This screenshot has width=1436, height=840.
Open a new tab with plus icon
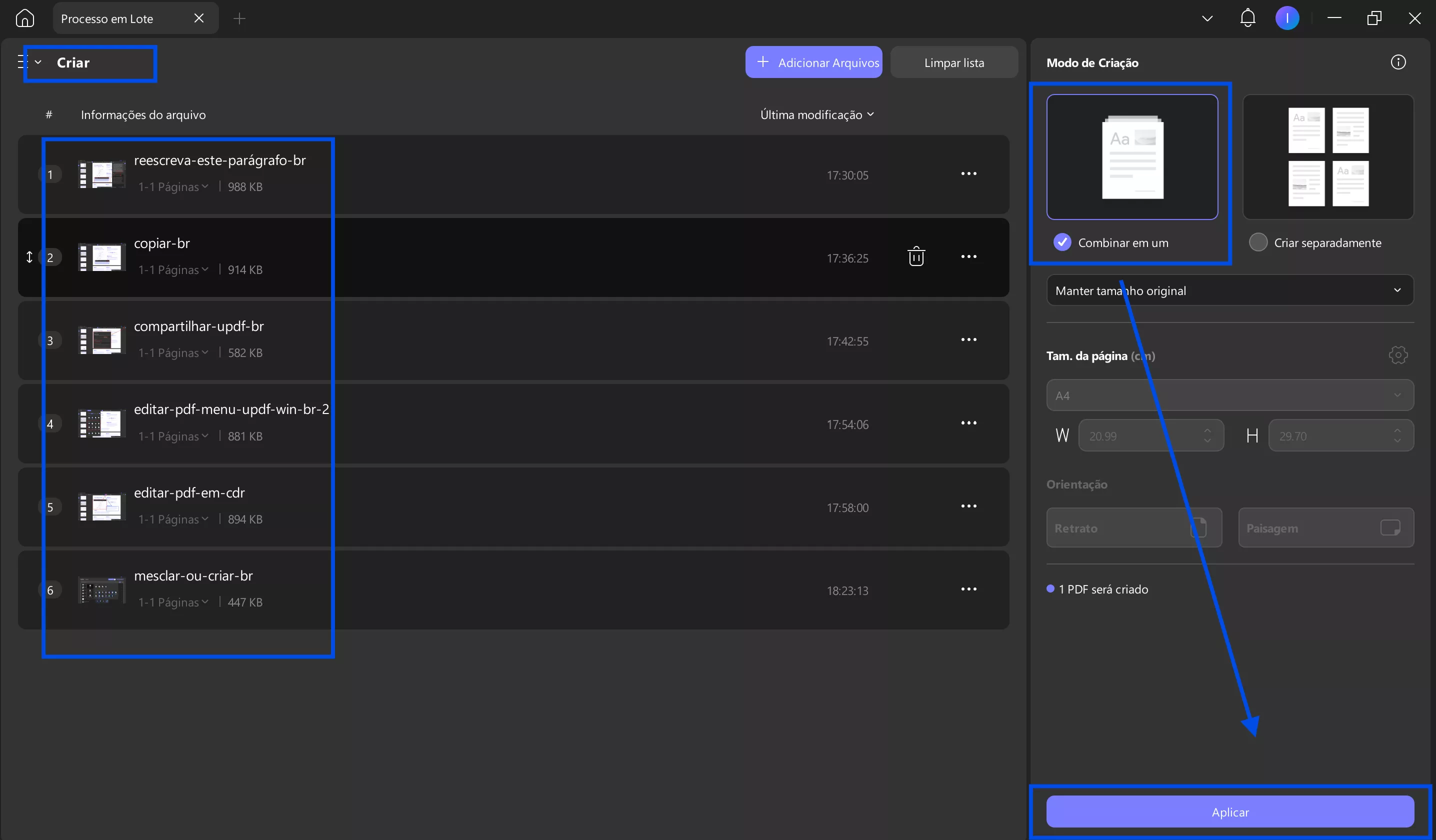(239, 19)
